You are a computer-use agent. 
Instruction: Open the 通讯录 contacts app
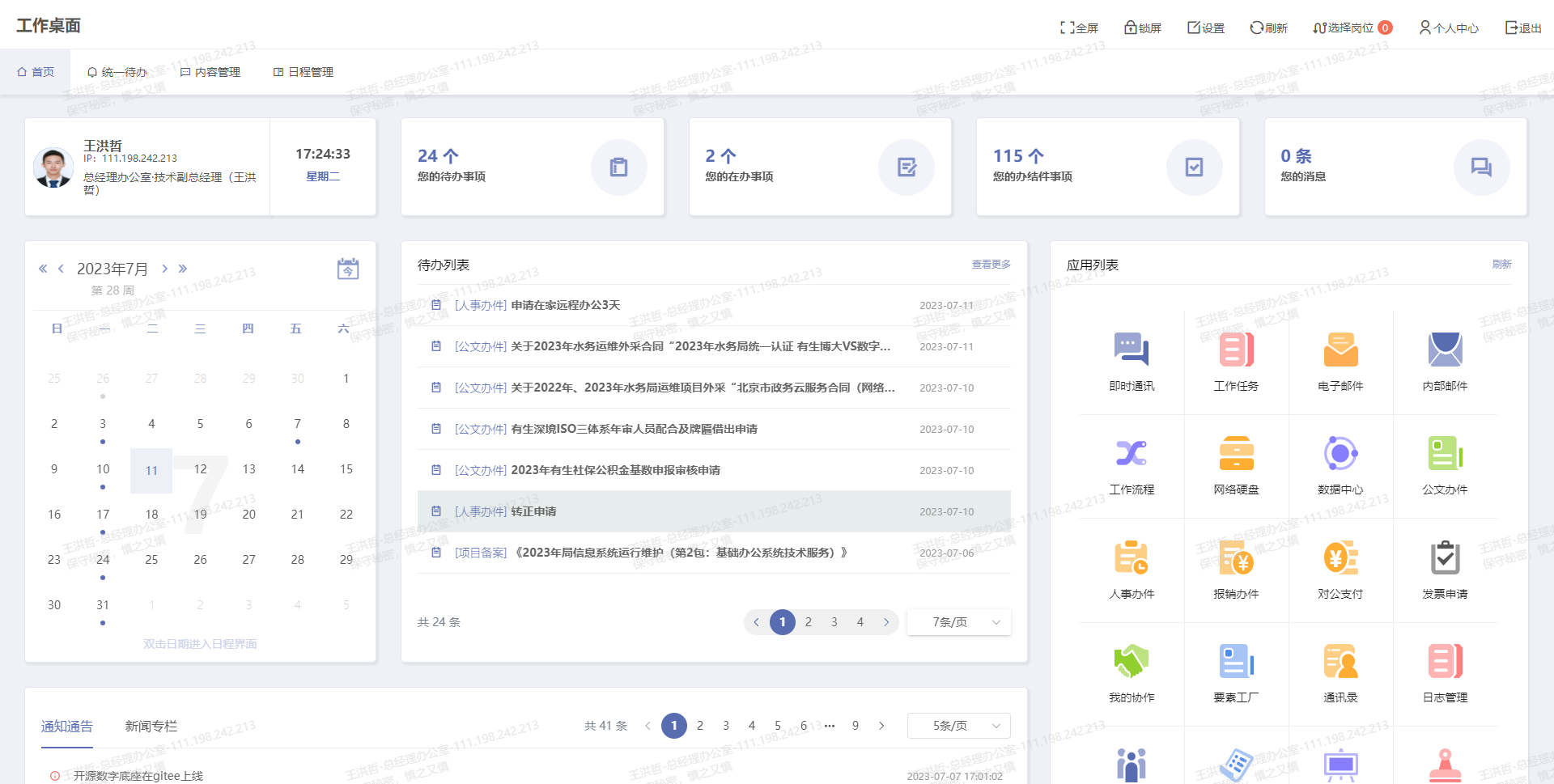pyautogui.click(x=1340, y=662)
